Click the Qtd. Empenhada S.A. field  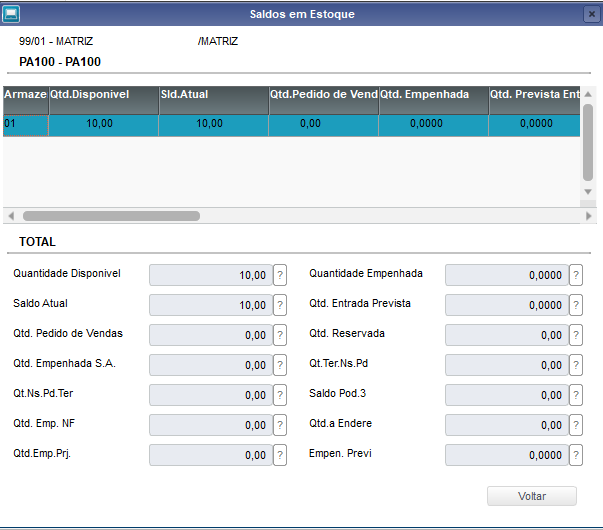point(211,365)
